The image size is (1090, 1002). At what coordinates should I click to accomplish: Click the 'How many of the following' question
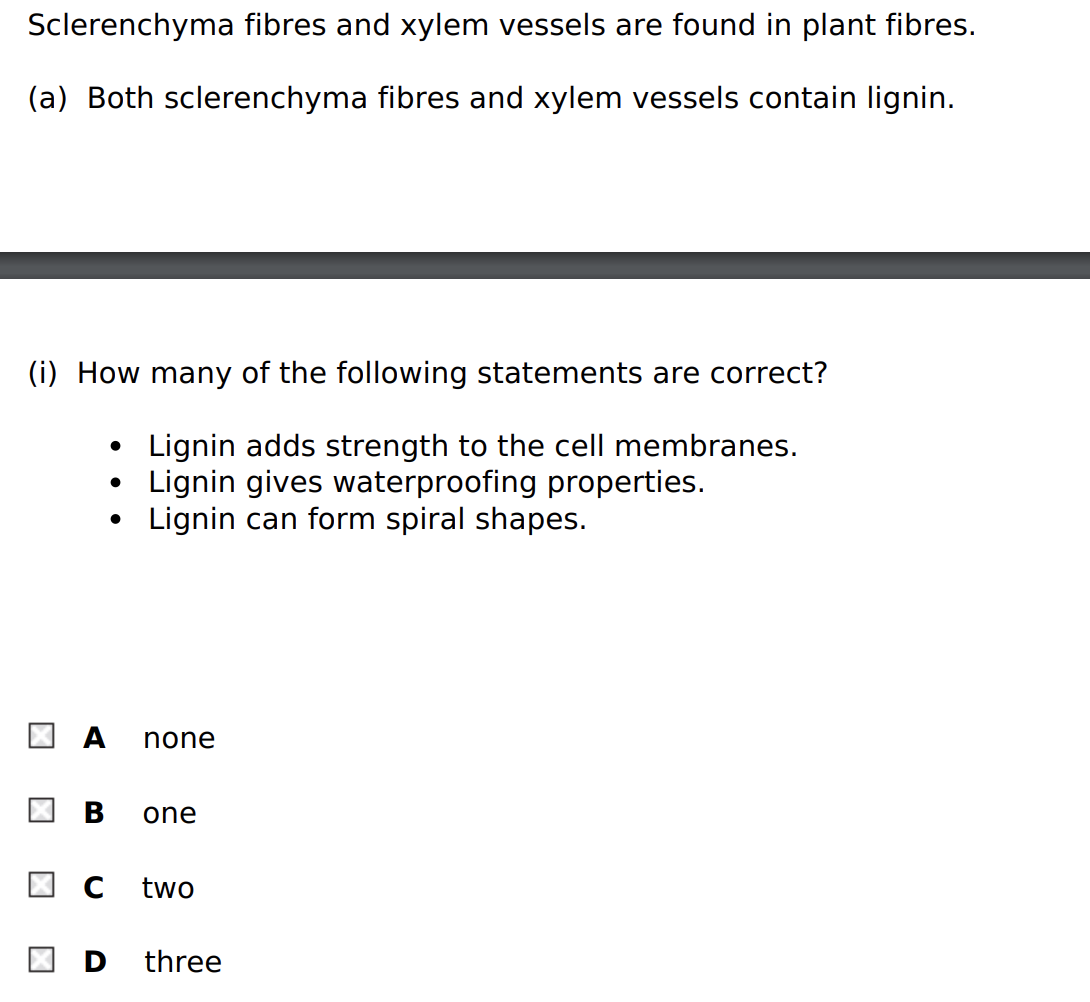coord(452,373)
